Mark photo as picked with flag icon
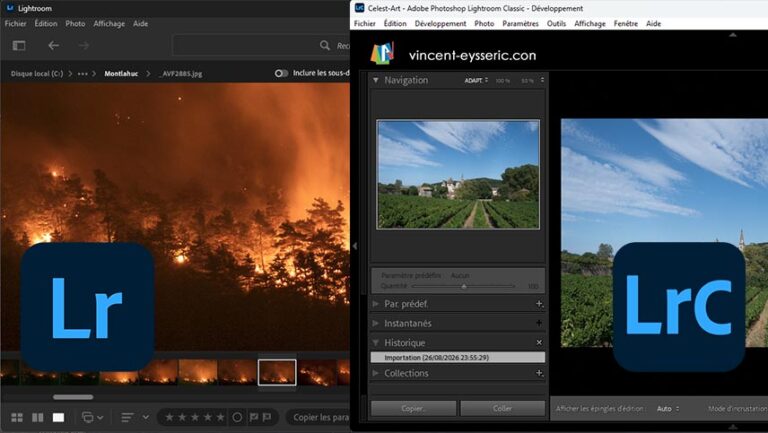Viewport: 768px width, 433px height. [x=254, y=417]
